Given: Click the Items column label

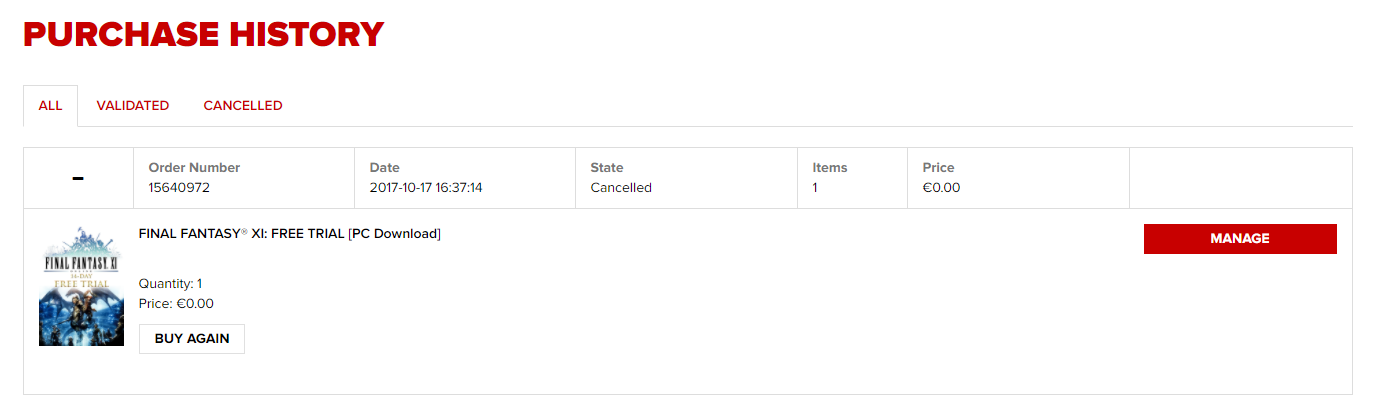Looking at the screenshot, I should 829,168.
